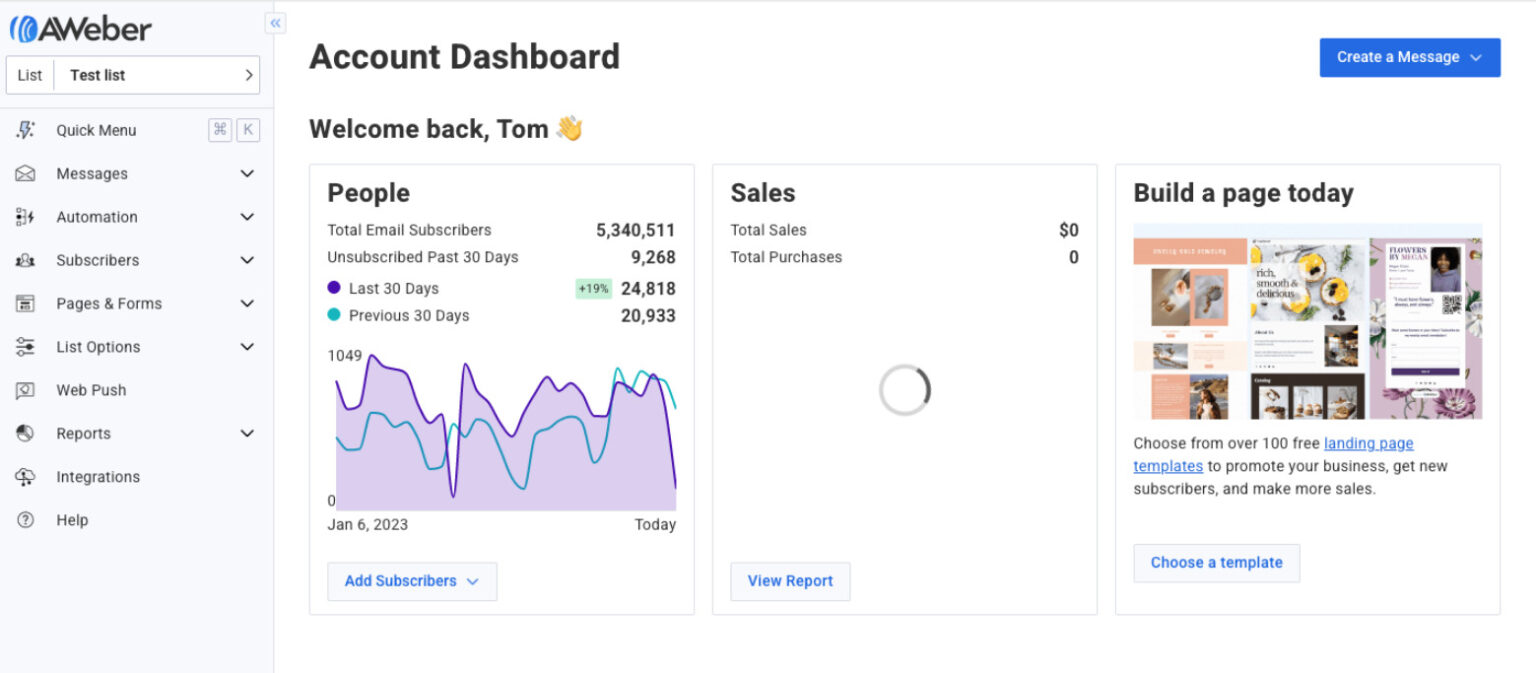Click the List Options sliders icon
The image size is (1536, 673).
point(25,347)
